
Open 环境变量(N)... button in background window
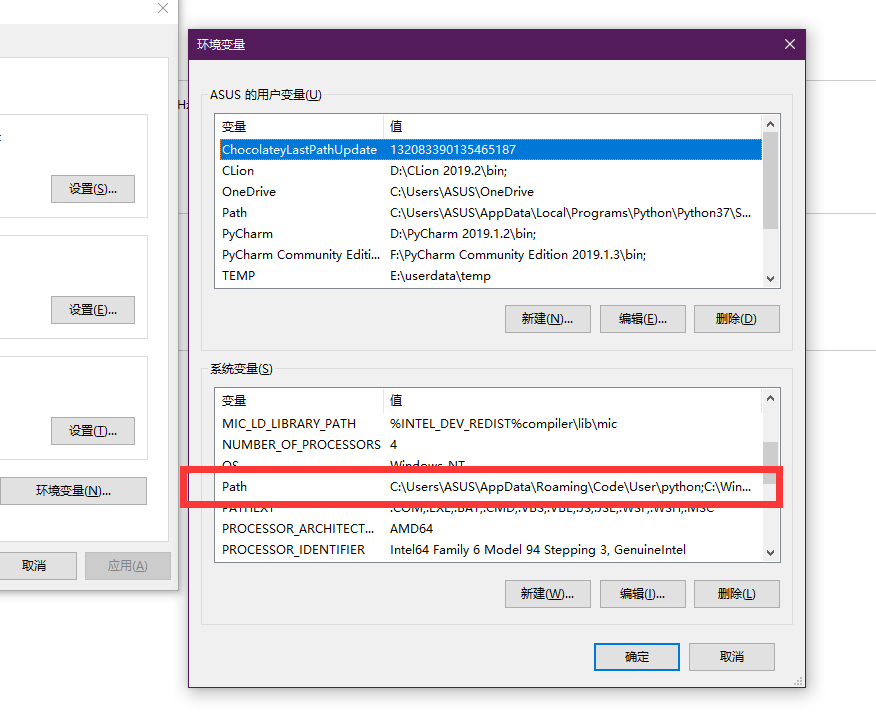pos(73,491)
